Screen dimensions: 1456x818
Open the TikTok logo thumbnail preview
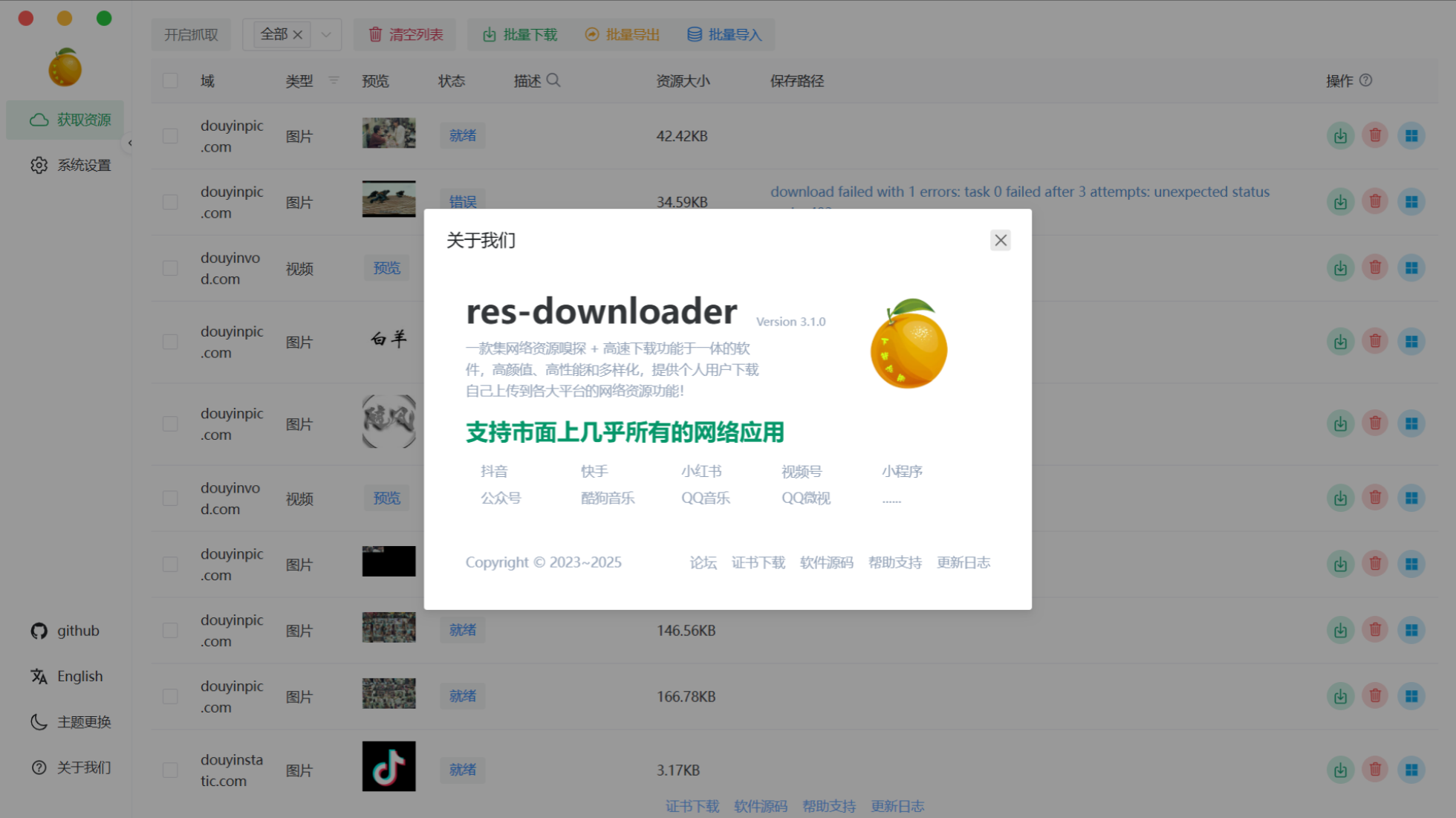click(389, 766)
